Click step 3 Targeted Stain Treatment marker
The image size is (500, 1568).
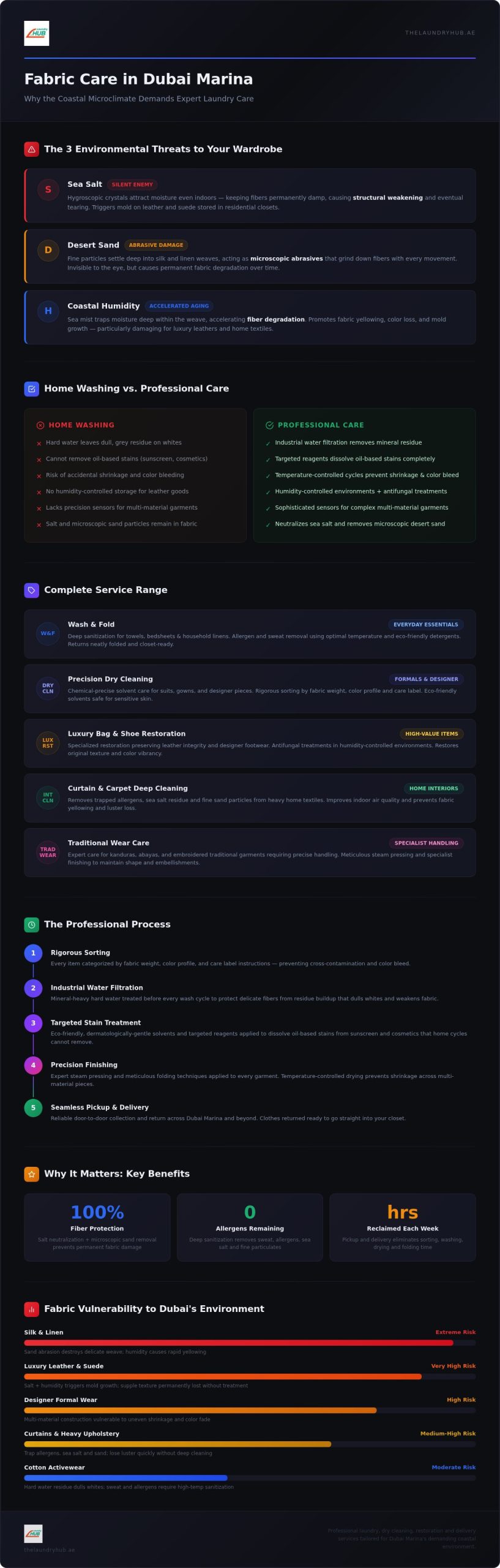tap(33, 1023)
